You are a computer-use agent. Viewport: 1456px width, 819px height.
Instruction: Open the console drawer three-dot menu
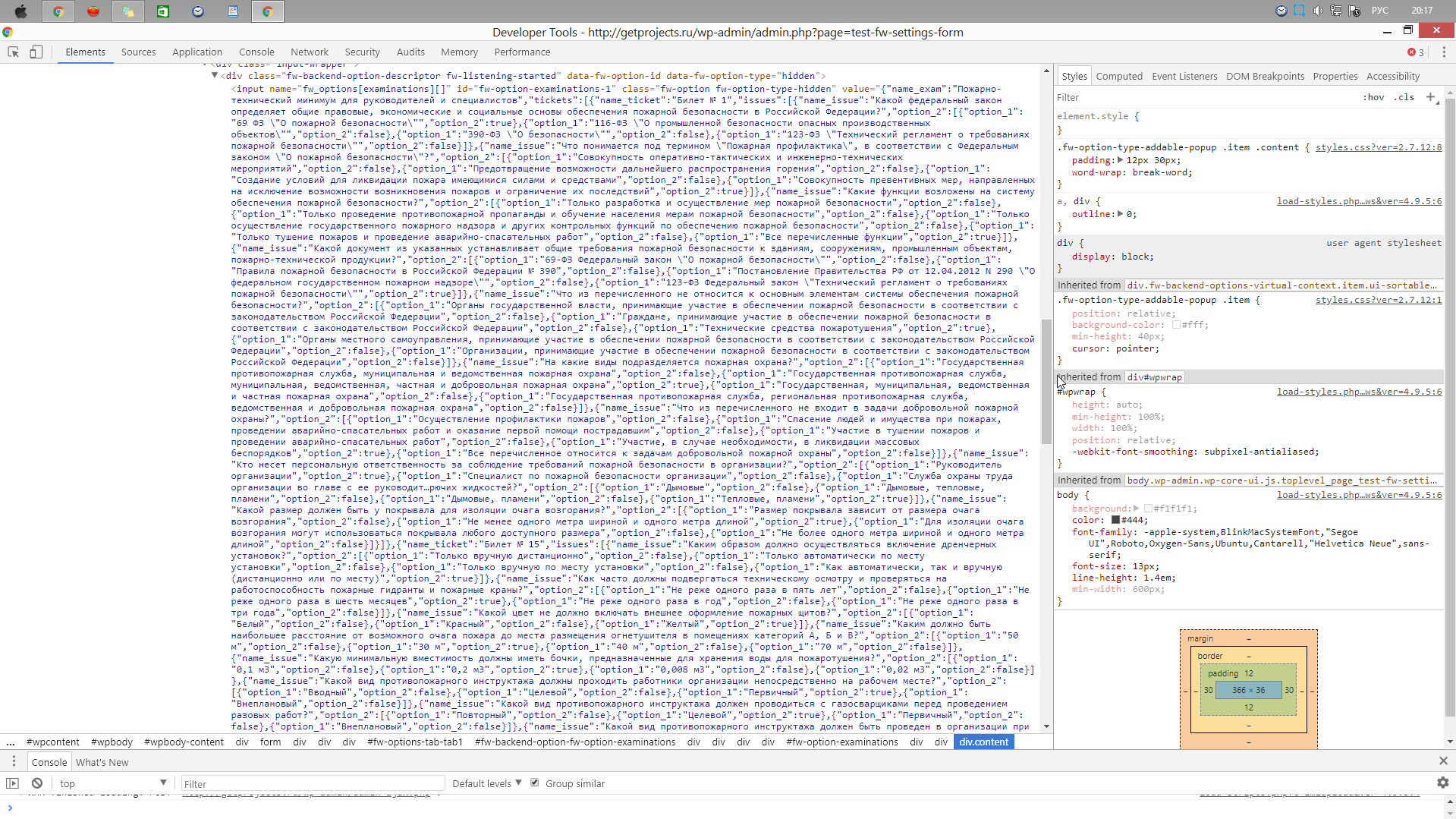pos(14,761)
